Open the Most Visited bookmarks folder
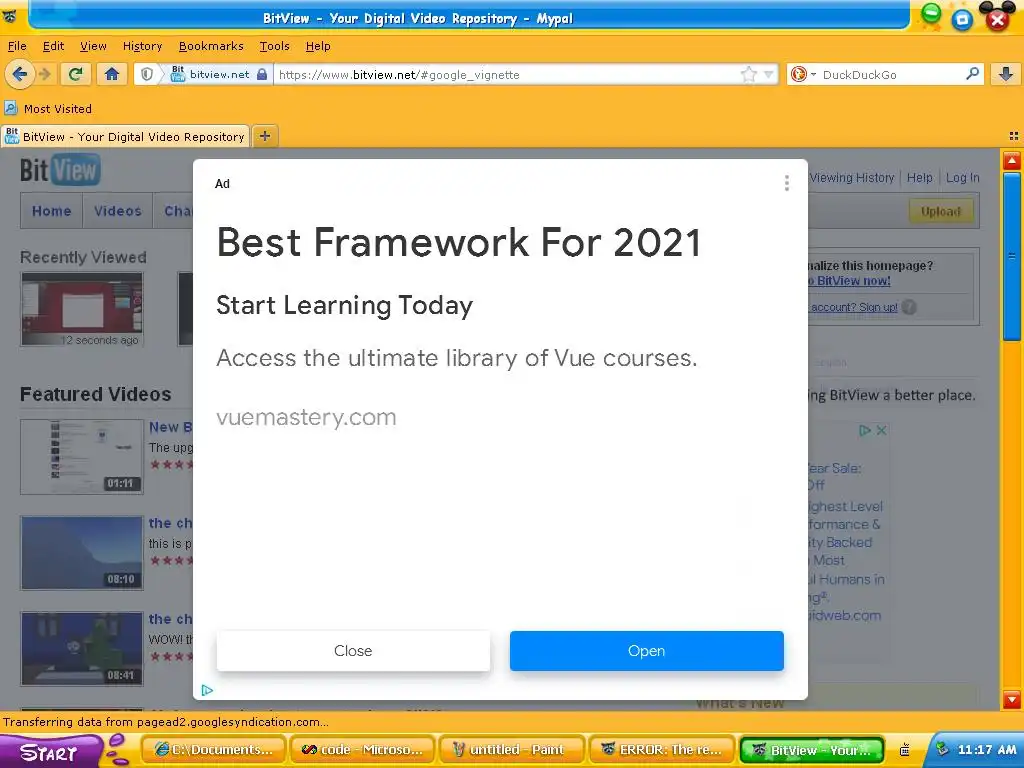The width and height of the screenshot is (1024, 768). [x=48, y=108]
